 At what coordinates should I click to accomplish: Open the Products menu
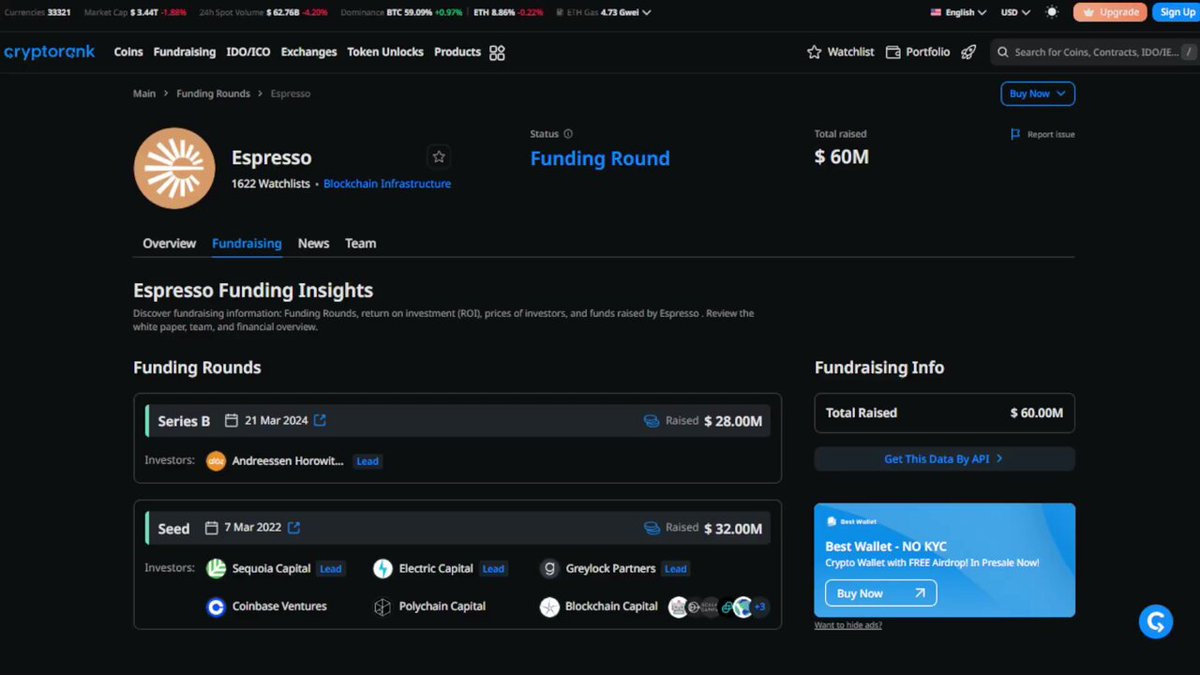coord(457,52)
